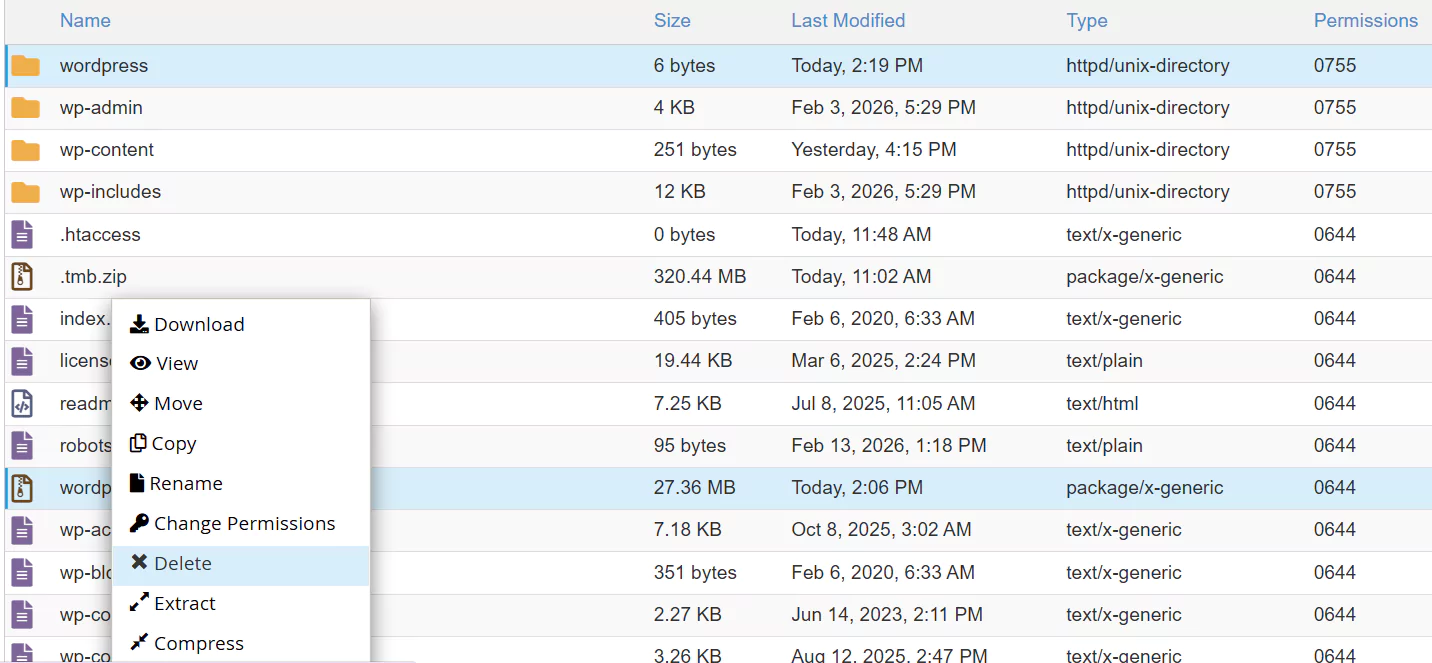The image size is (1432, 663).
Task: Click the Download icon in context menu
Action: click(139, 324)
